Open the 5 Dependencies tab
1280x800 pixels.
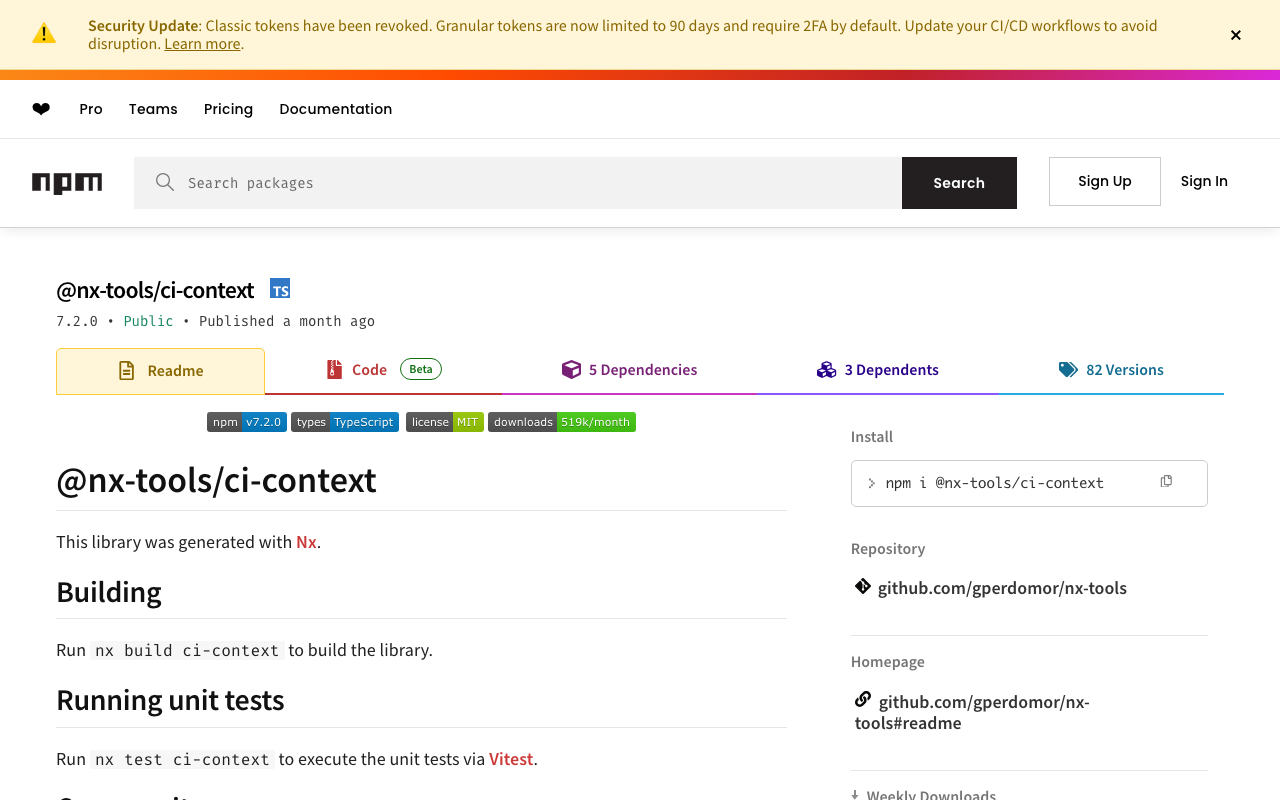tap(629, 370)
